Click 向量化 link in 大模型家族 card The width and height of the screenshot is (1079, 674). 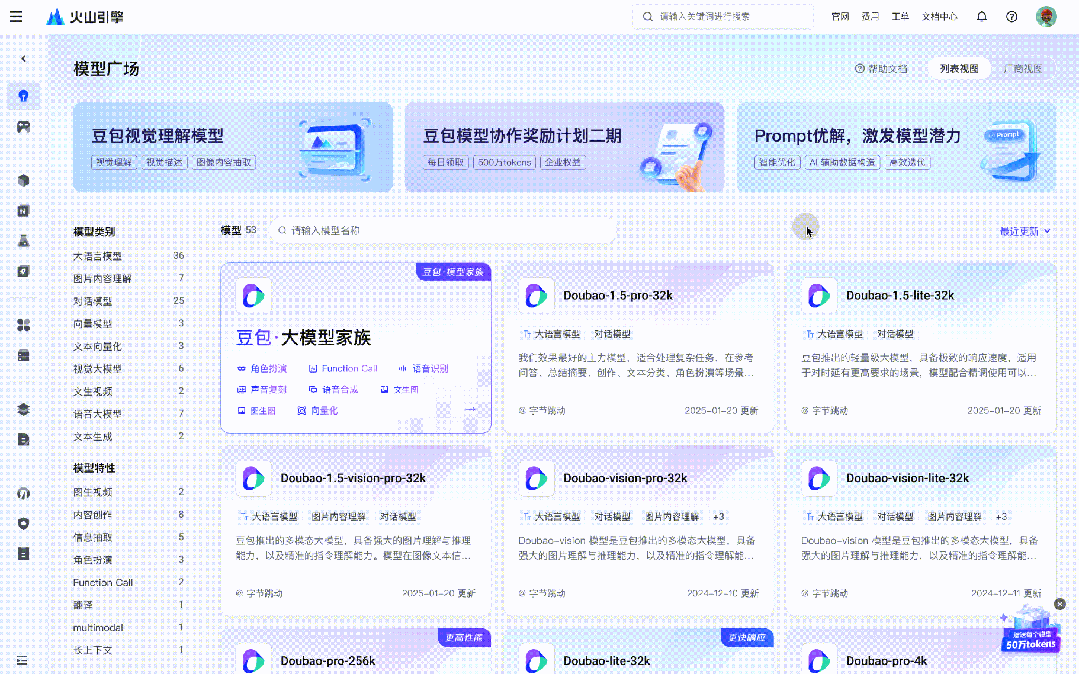click(318, 410)
